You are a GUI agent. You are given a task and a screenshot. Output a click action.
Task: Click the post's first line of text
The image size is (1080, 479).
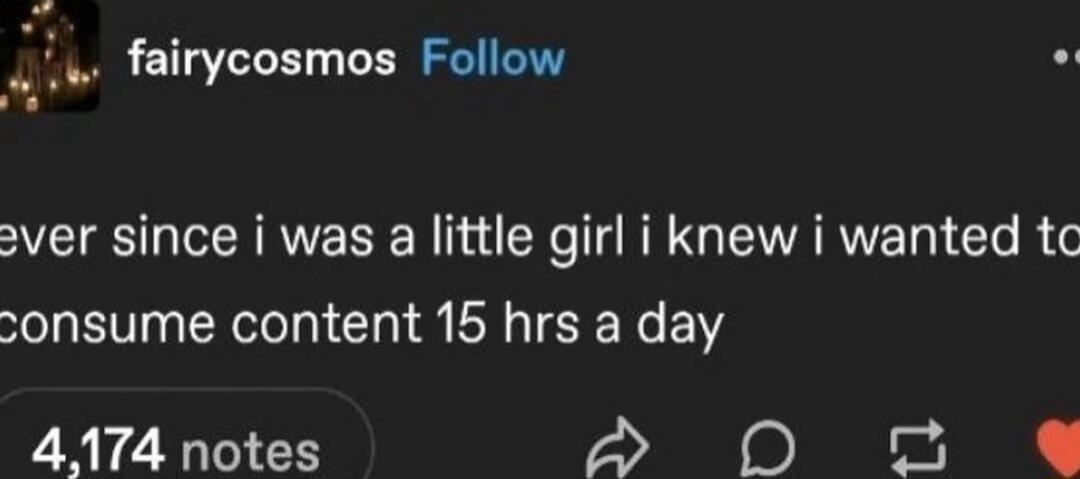tap(540, 241)
